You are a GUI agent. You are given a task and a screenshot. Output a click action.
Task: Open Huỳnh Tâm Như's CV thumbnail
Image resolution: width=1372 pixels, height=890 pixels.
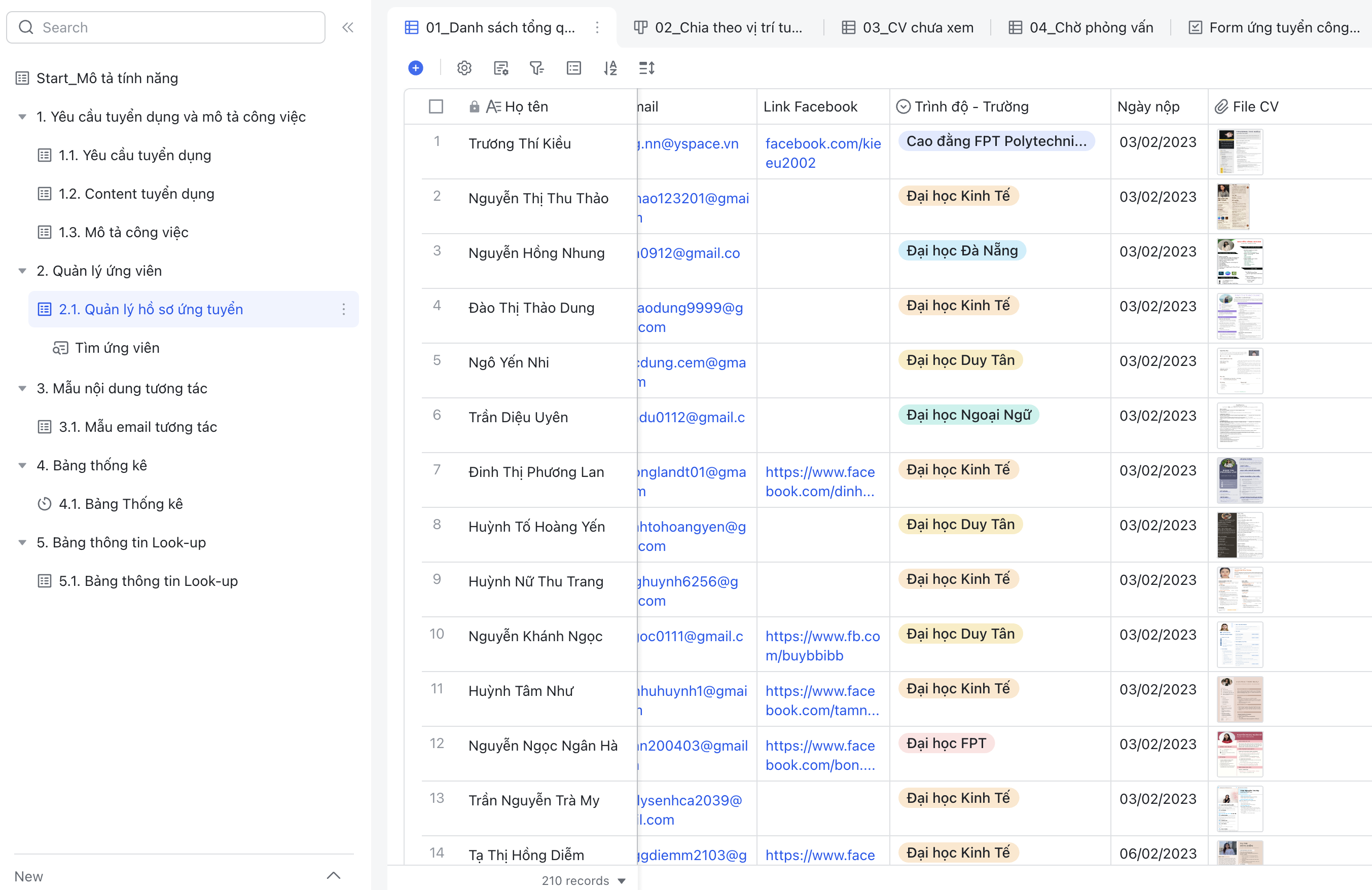click(1239, 700)
